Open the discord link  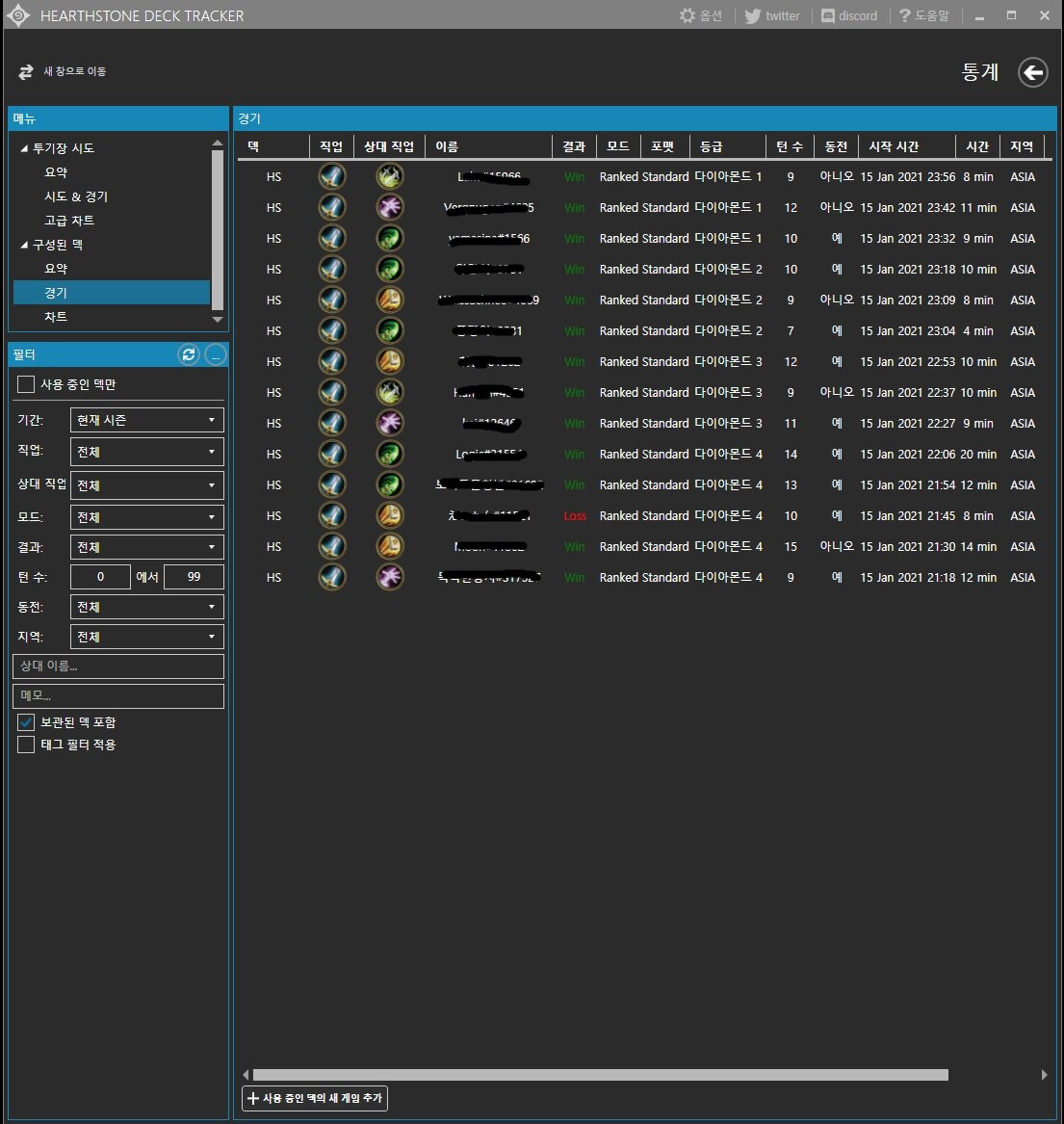(x=849, y=15)
